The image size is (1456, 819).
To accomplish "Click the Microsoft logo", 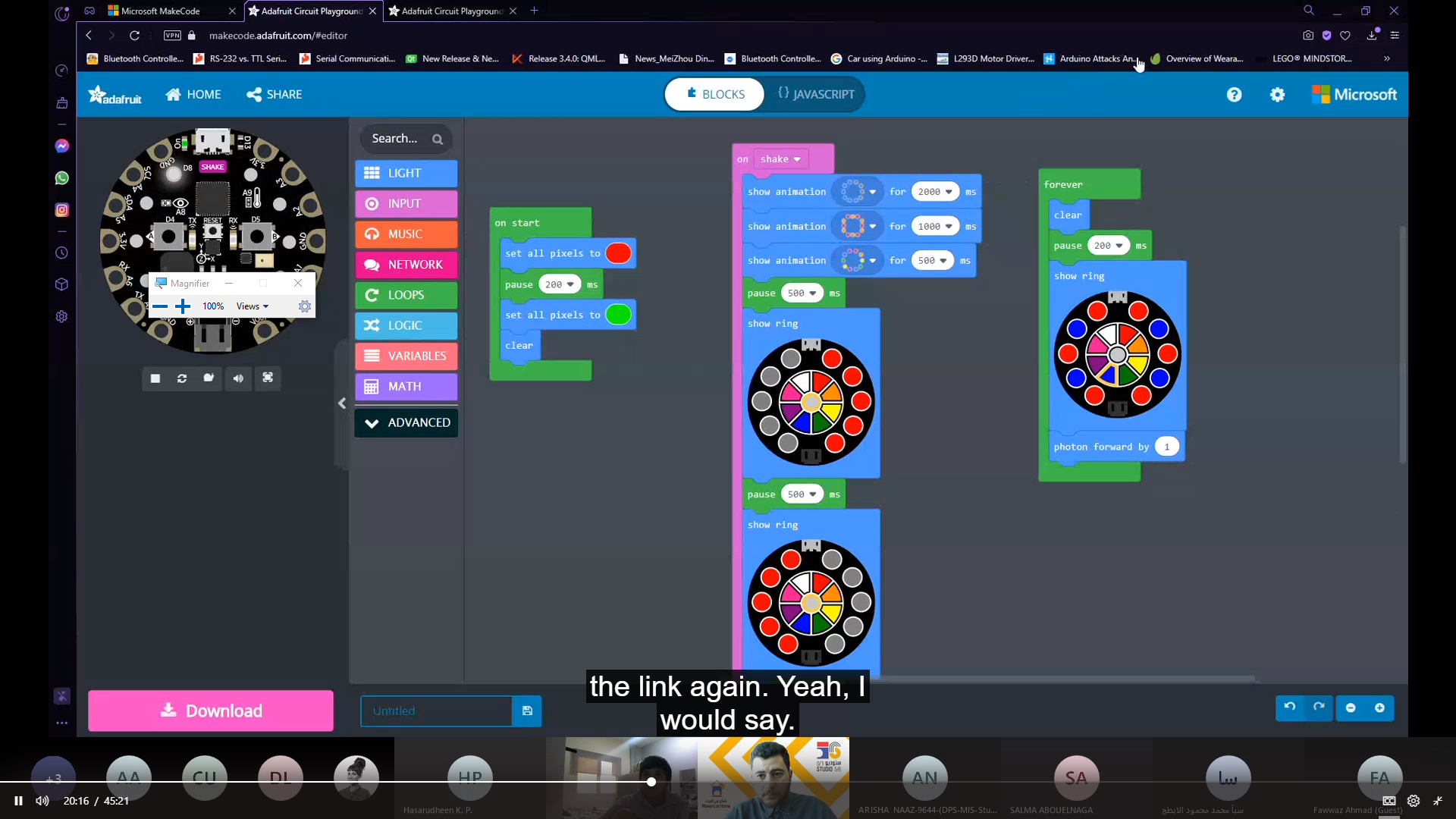I will coord(1354,95).
